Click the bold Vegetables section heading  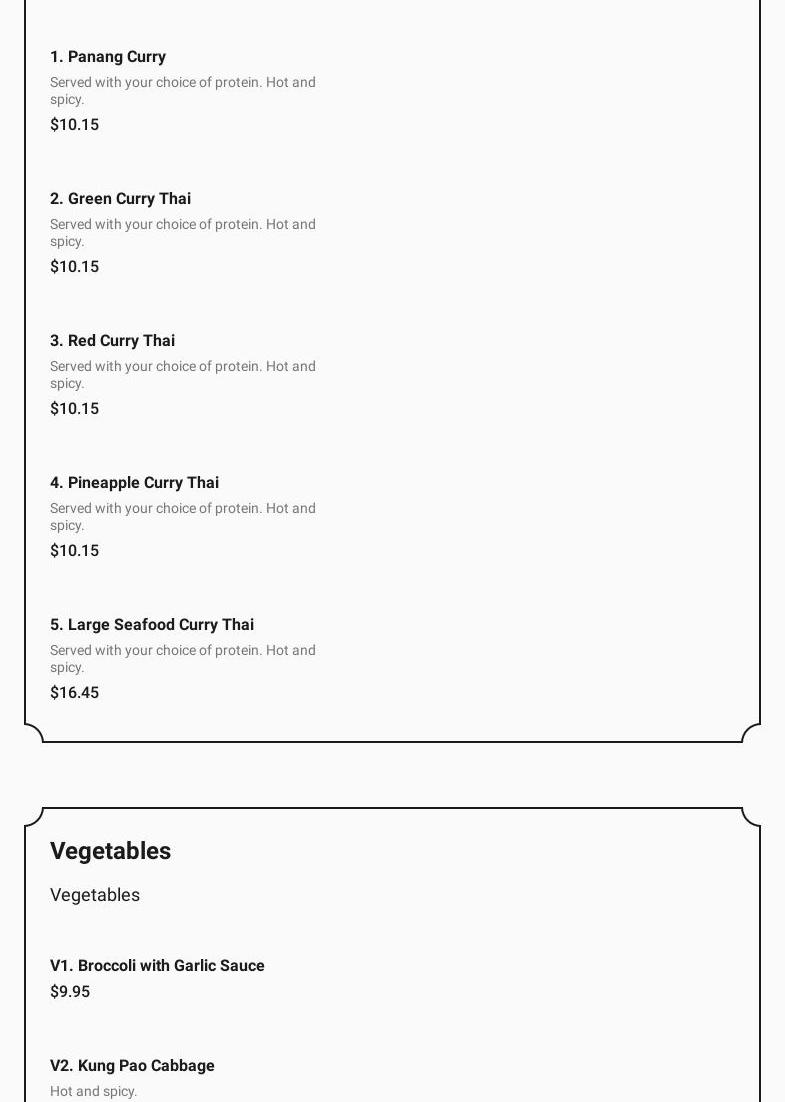coord(110,851)
